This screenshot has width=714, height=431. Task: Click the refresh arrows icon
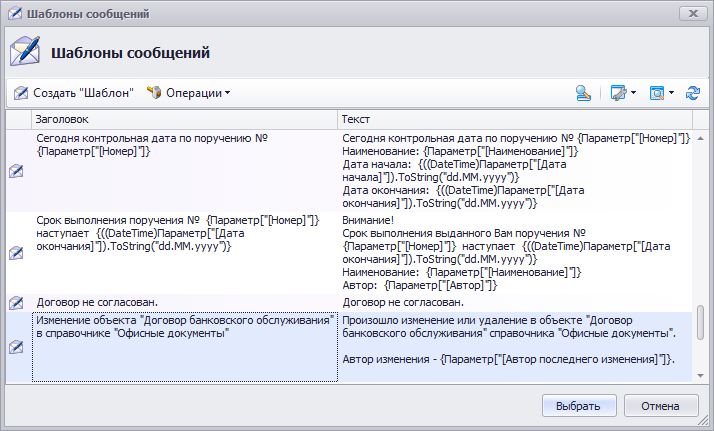click(x=692, y=93)
